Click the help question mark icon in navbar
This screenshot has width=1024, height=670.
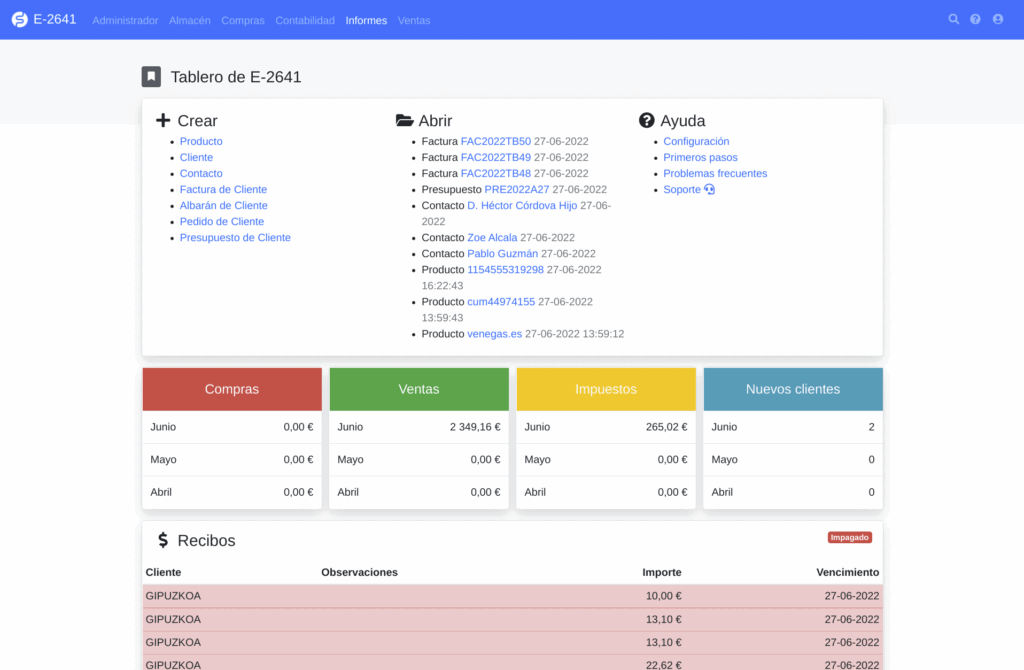(x=975, y=20)
